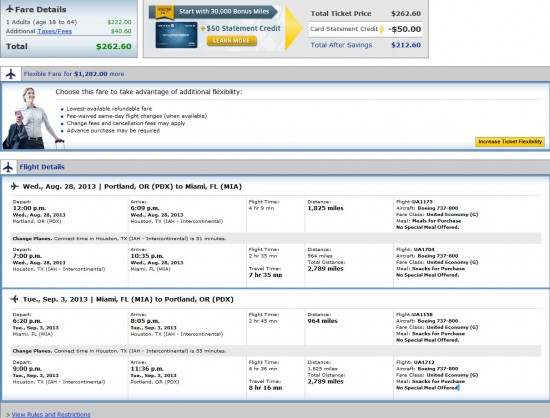Screen dimensions: 550x418
Task: Click the credit card image in promo banner
Action: (x=176, y=35)
